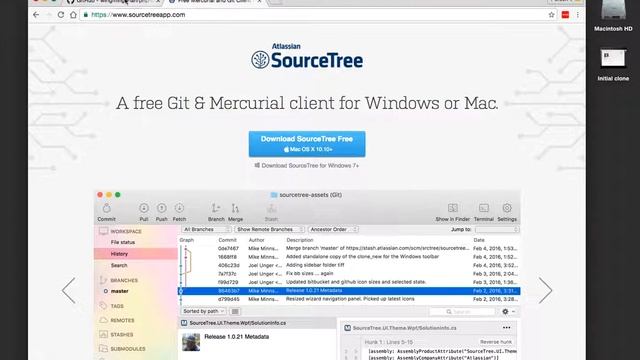Select History in the sidebar

click(x=119, y=254)
